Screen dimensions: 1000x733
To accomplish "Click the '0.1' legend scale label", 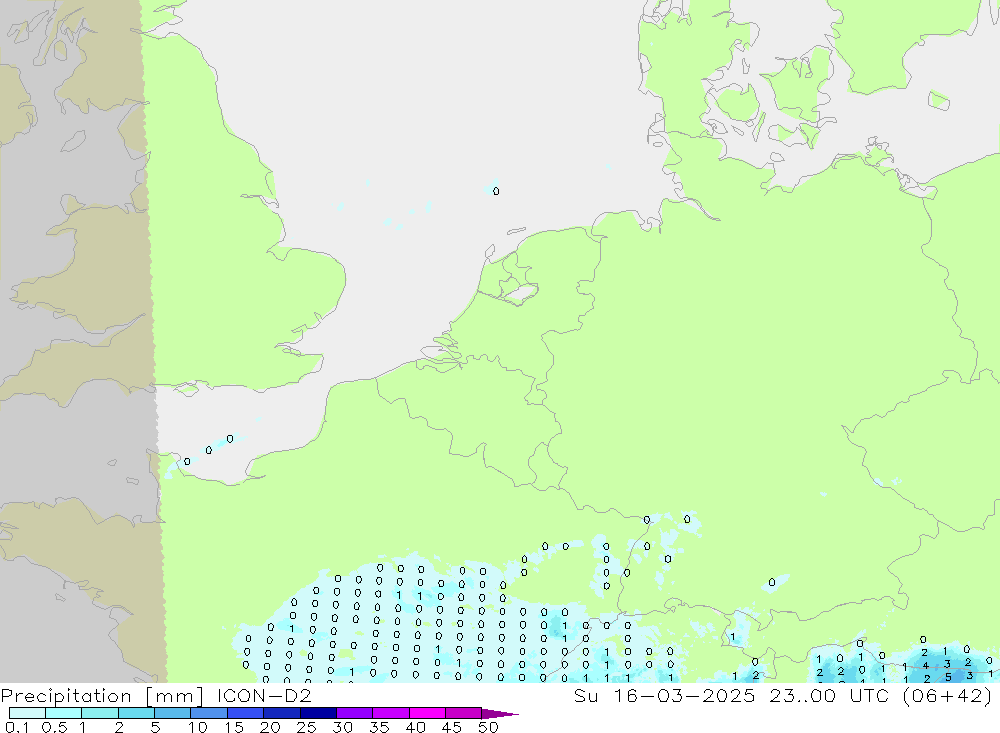I will [x=17, y=727].
